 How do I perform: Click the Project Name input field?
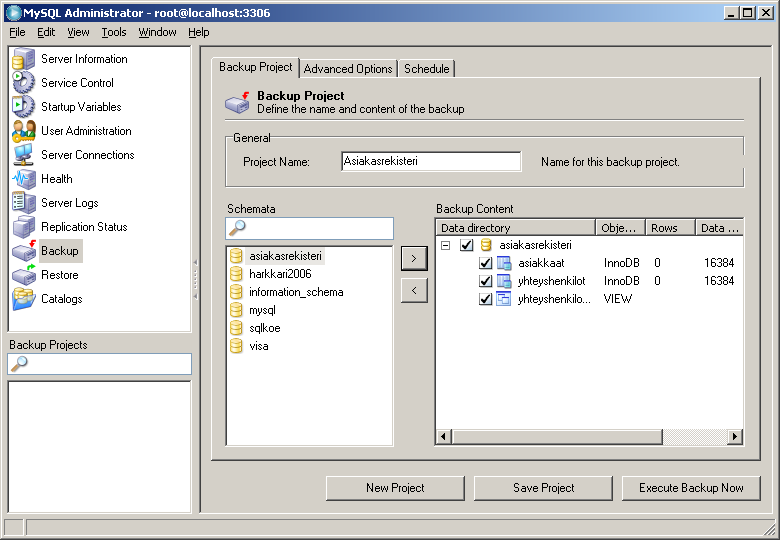tap(431, 161)
